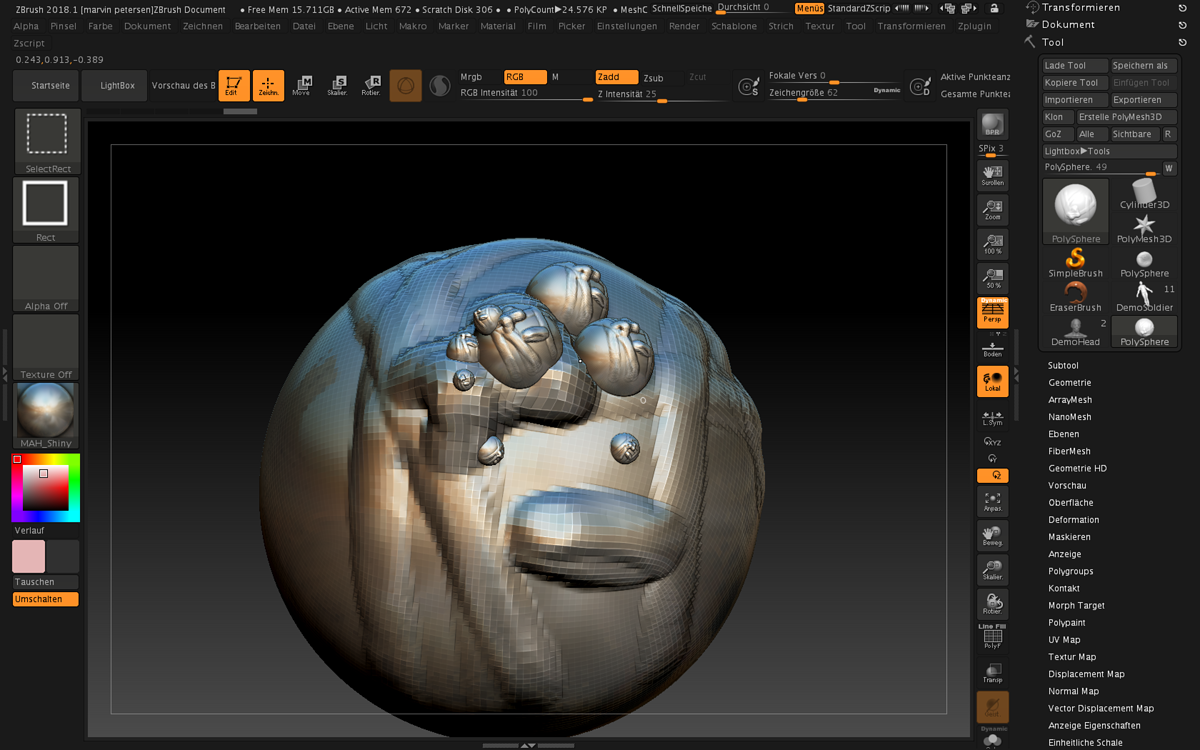Toggle Persp perspective view
Viewport: 1200px width, 750px height.
(992, 312)
